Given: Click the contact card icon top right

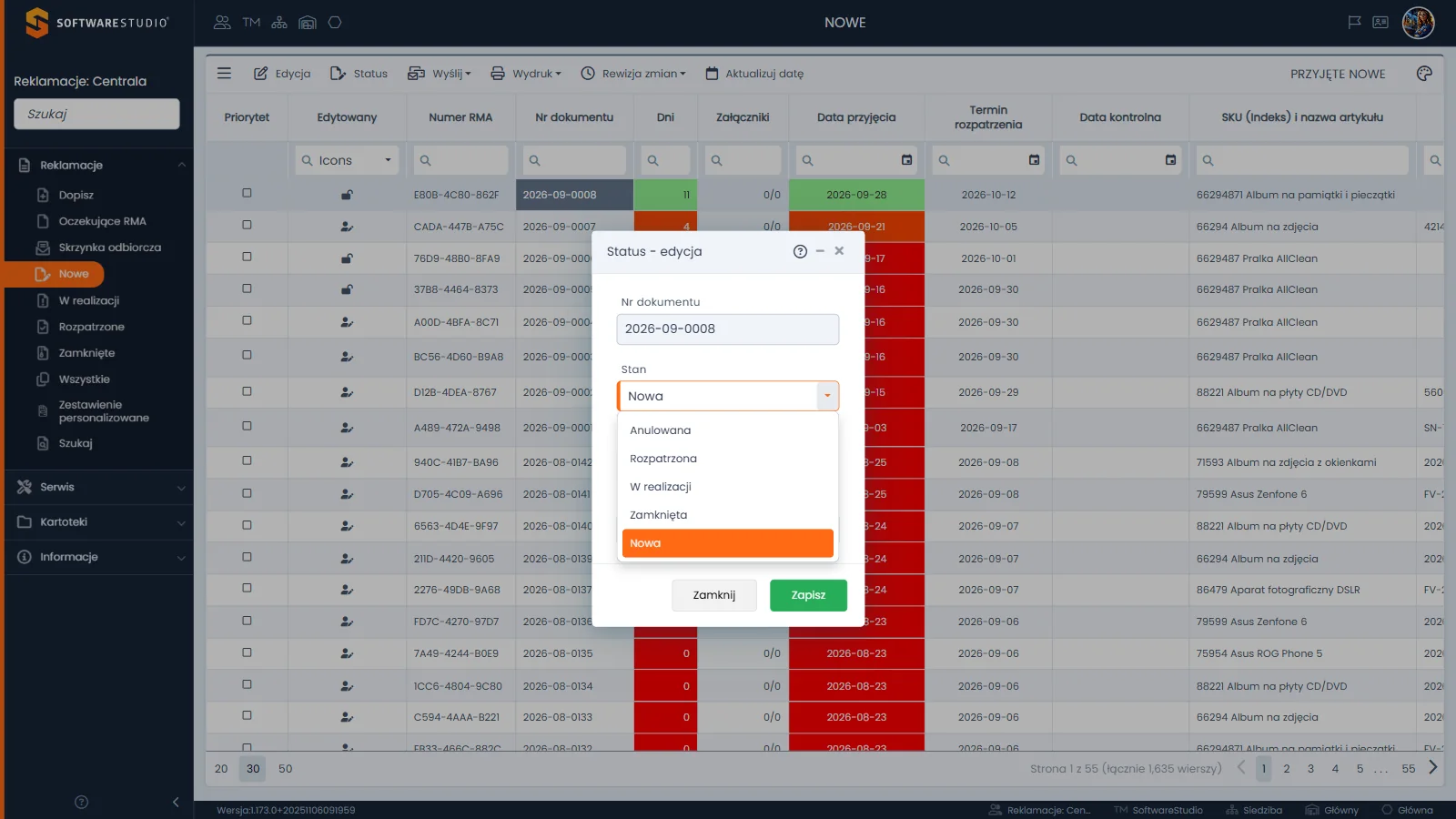Looking at the screenshot, I should (x=1380, y=23).
